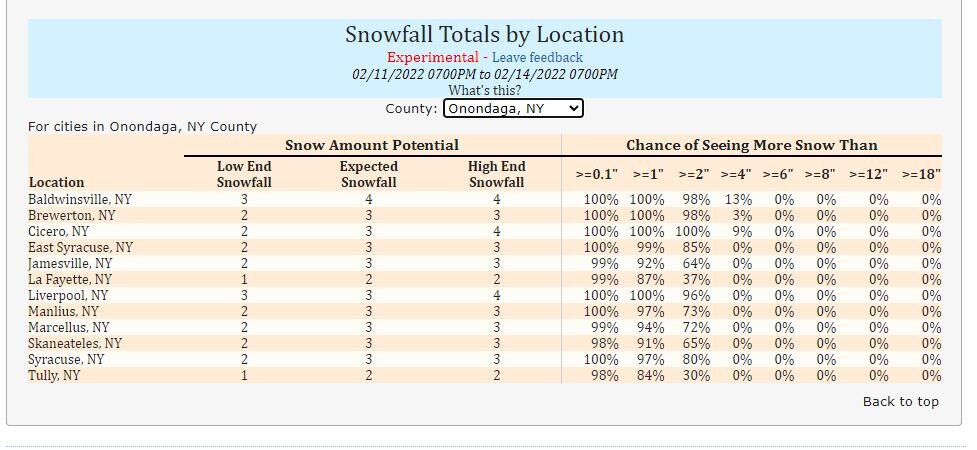Click the Snow Amount Potential group header
The height and width of the screenshot is (450, 977).
(x=372, y=145)
